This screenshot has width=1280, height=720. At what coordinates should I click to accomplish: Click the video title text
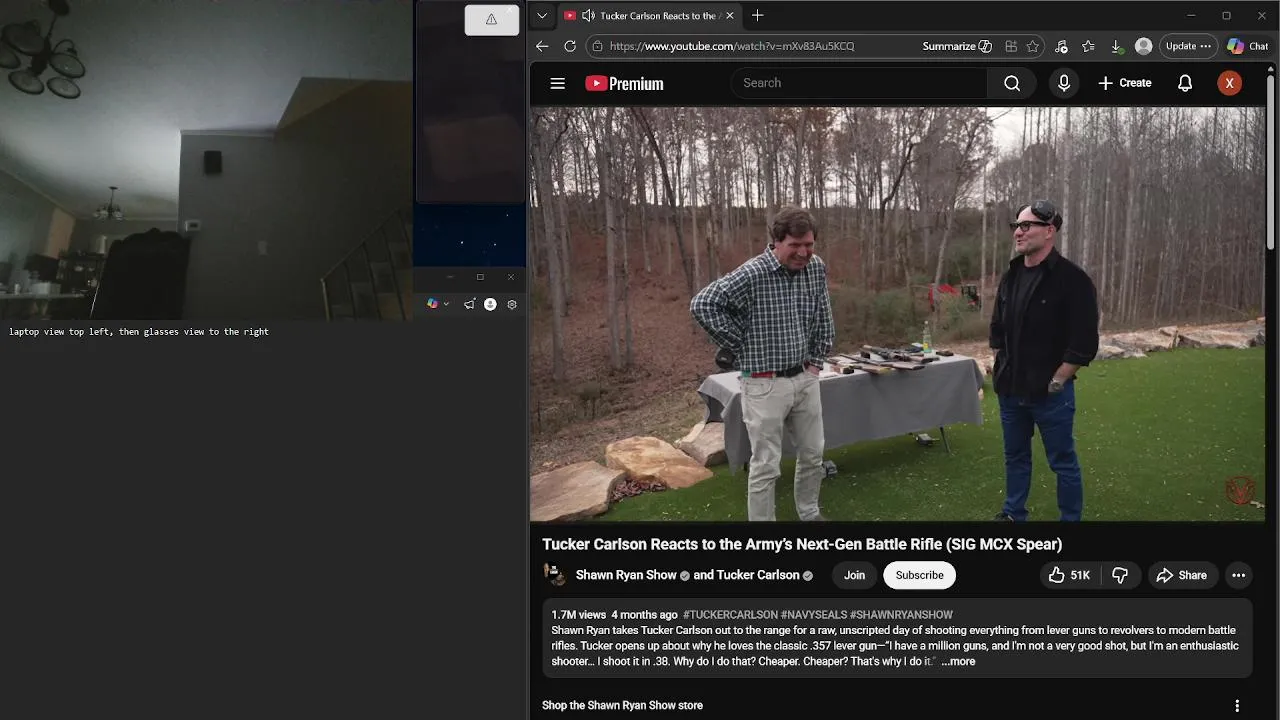click(802, 544)
